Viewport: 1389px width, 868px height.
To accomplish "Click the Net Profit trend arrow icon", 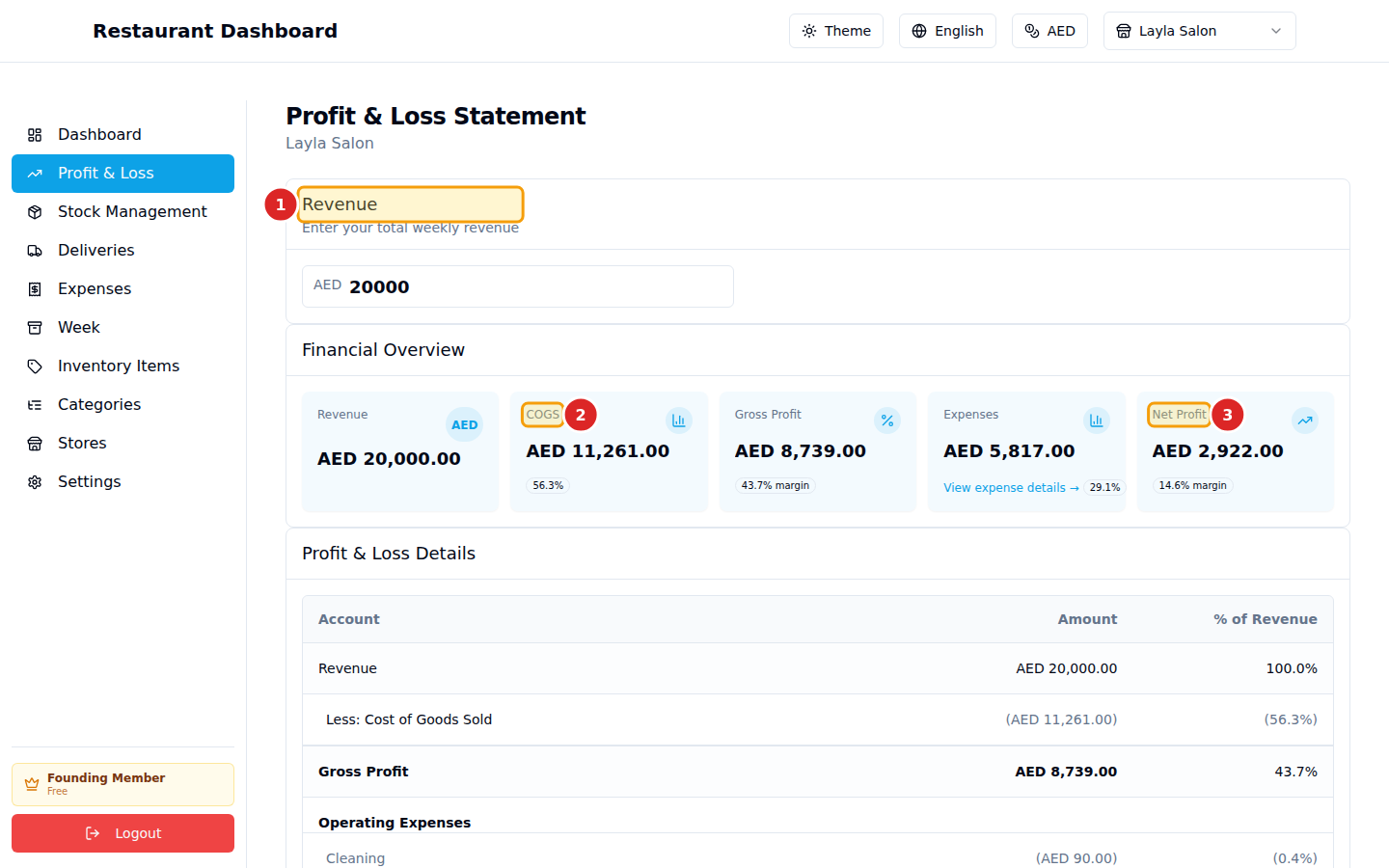I will point(1304,420).
